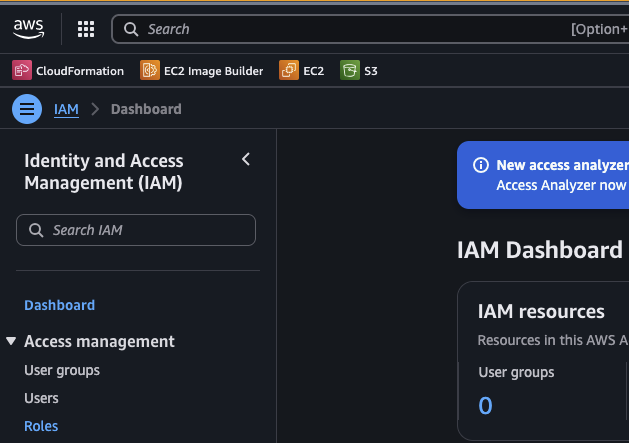Collapse the IAM sidebar with chevron arrow
Viewport: 629px width, 443px height.
click(x=246, y=159)
